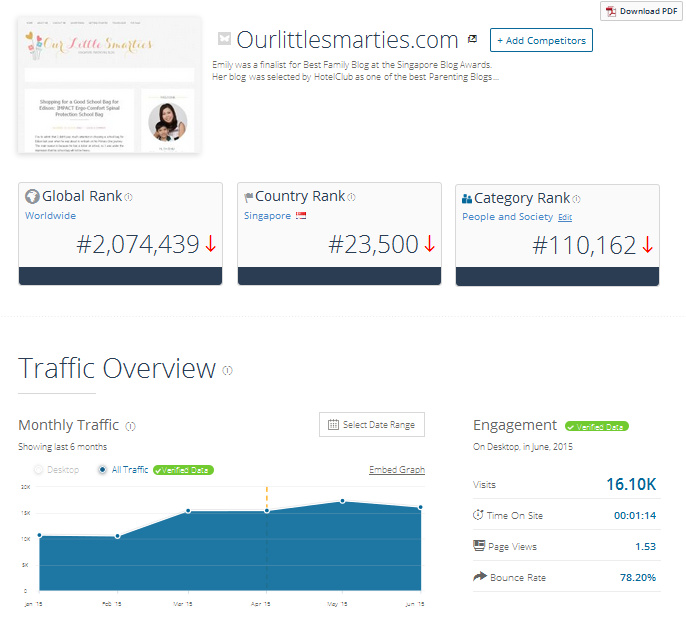Viewport: 686px width, 626px height.
Task: Open external site link icon beside Ourlittlesmarties.com
Action: (472, 39)
